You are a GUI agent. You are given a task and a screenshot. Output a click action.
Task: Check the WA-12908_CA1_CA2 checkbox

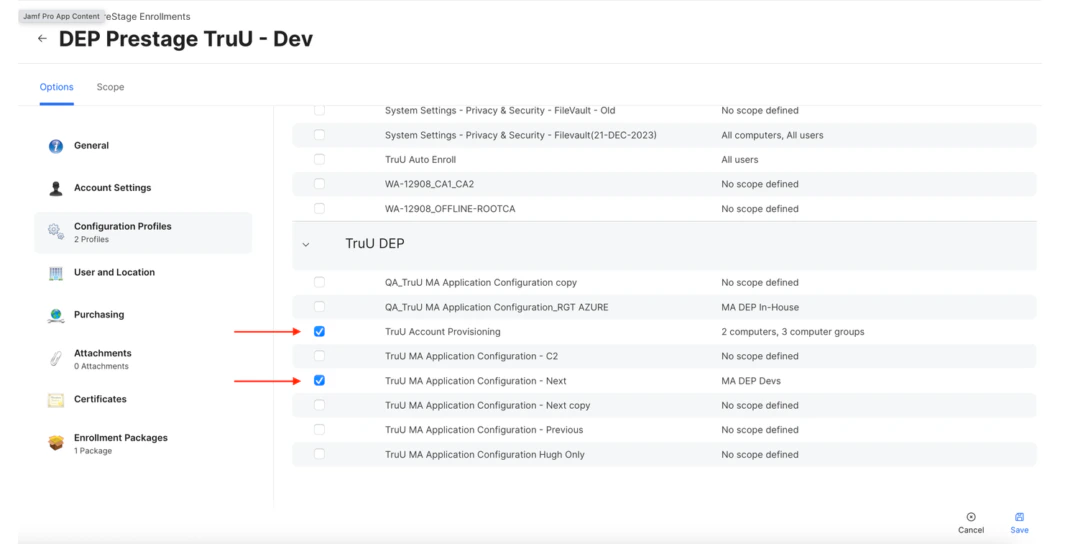[x=320, y=184]
